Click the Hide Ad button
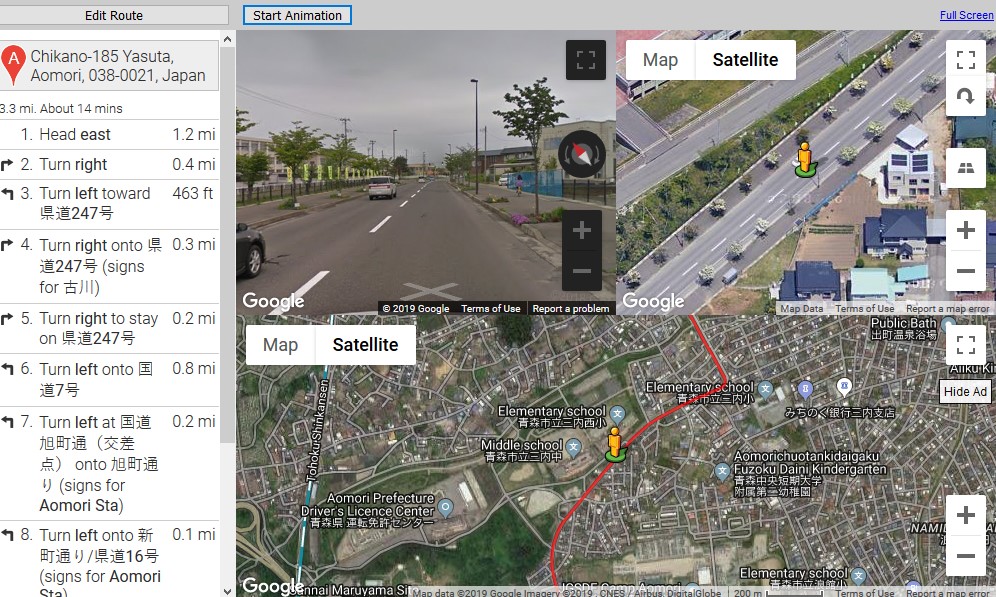 pos(965,391)
